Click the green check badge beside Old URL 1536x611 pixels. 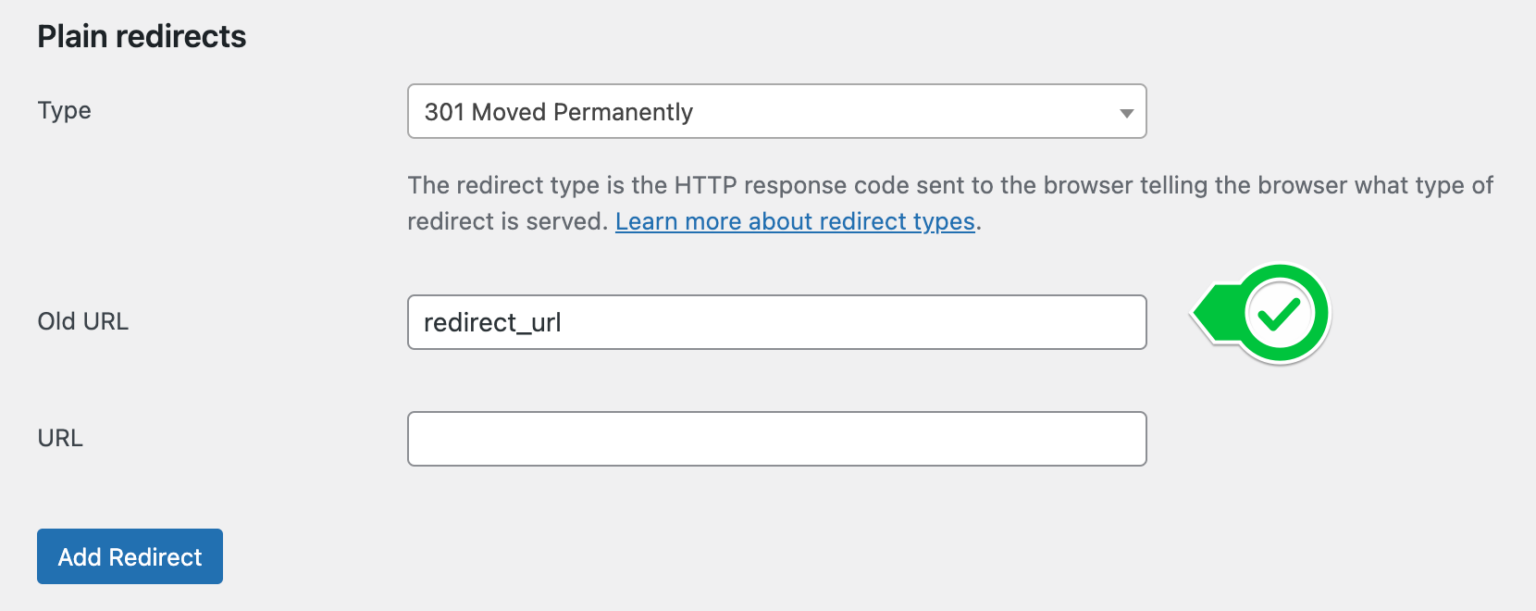coord(1283,313)
